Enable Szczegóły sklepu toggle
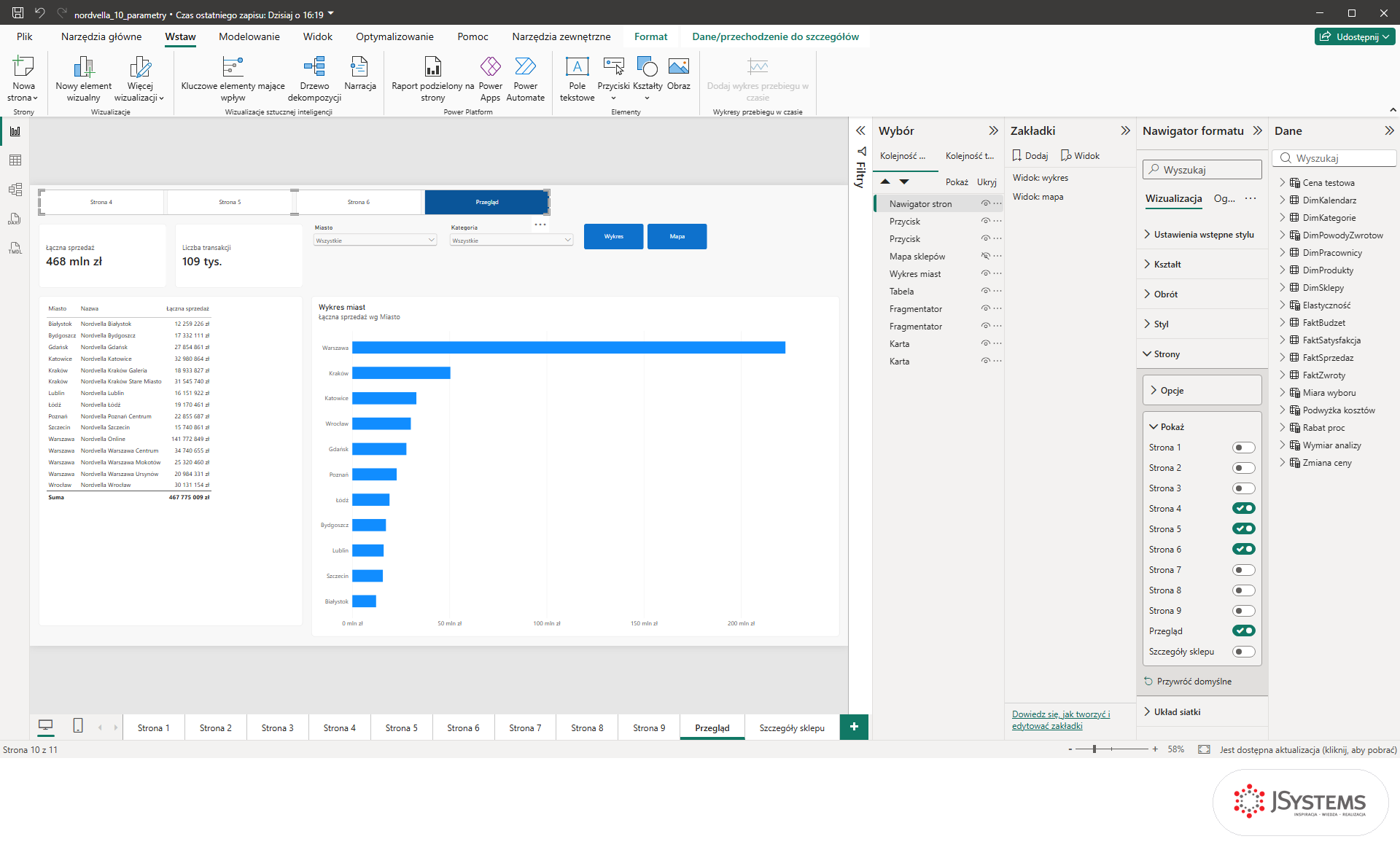Image resolution: width=1400 pixels, height=847 pixels. point(1243,652)
